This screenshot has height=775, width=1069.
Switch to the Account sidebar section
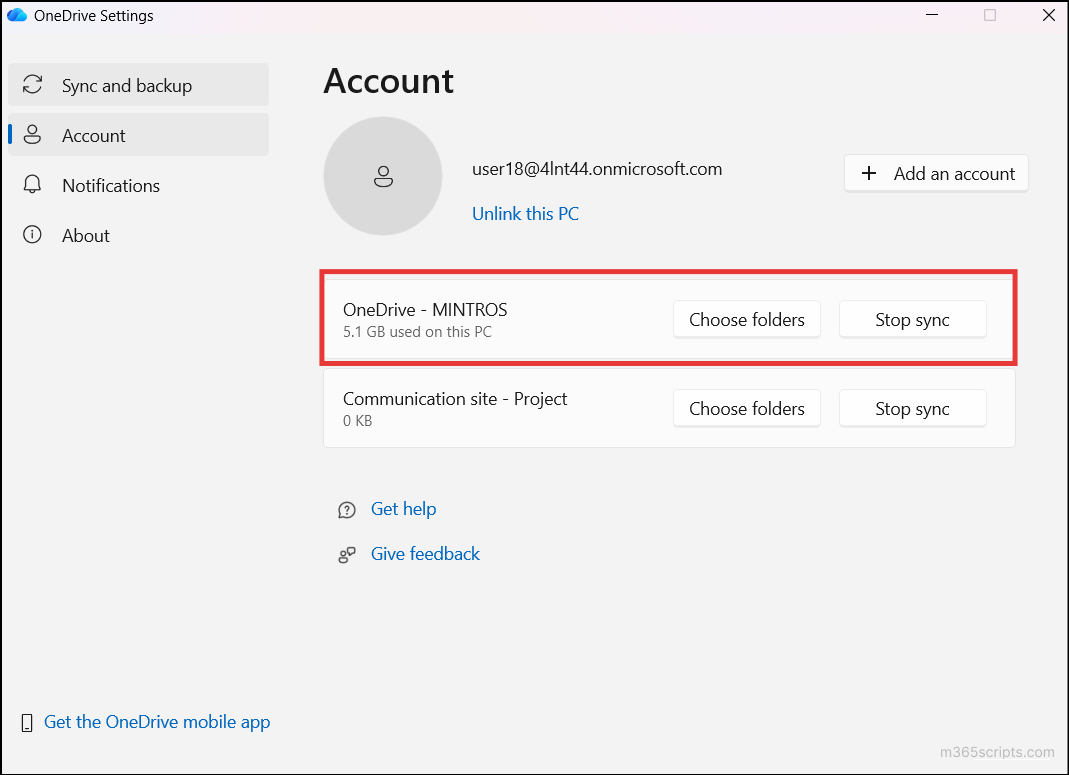93,134
